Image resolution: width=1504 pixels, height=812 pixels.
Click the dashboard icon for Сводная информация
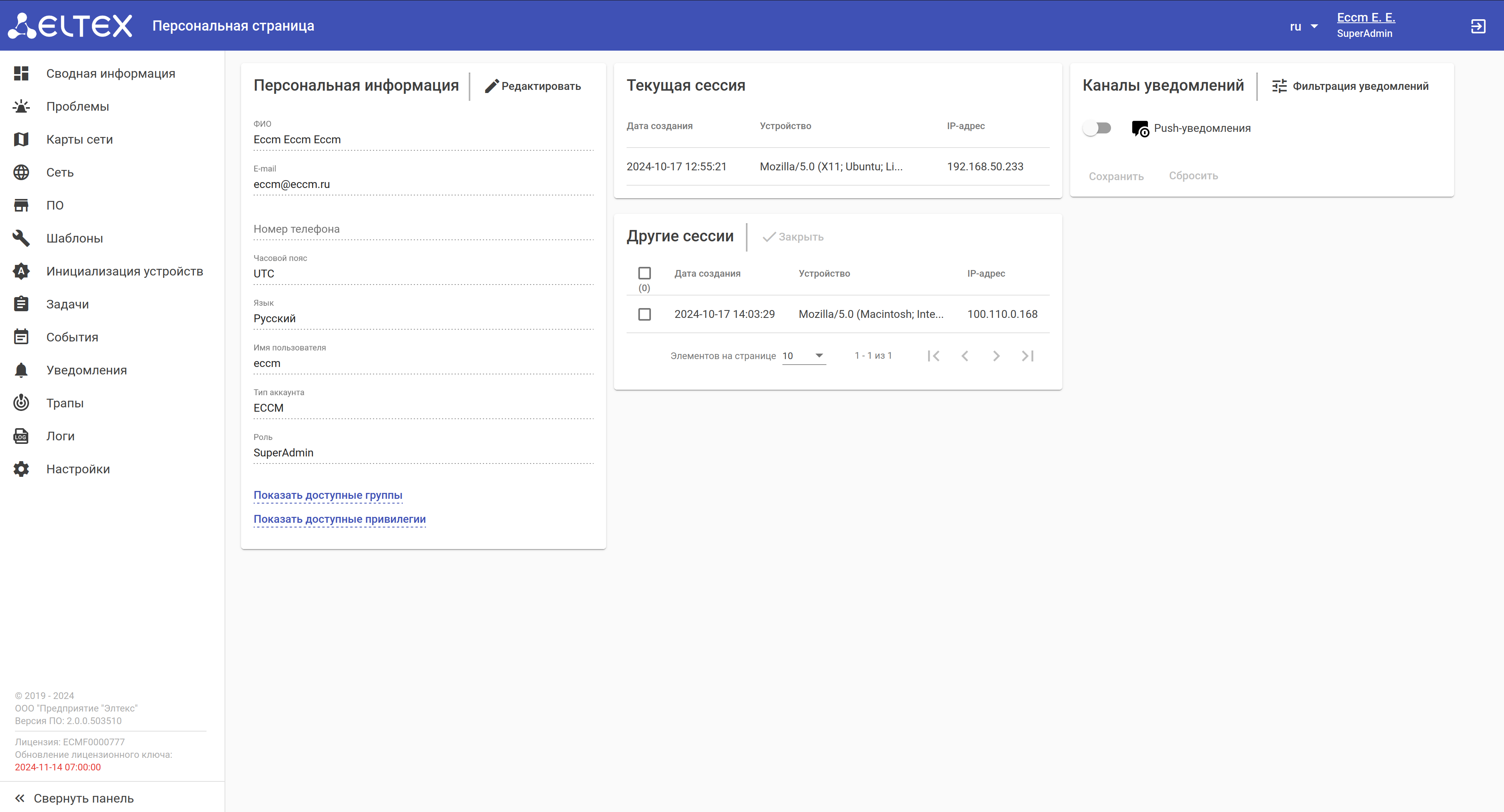(21, 73)
